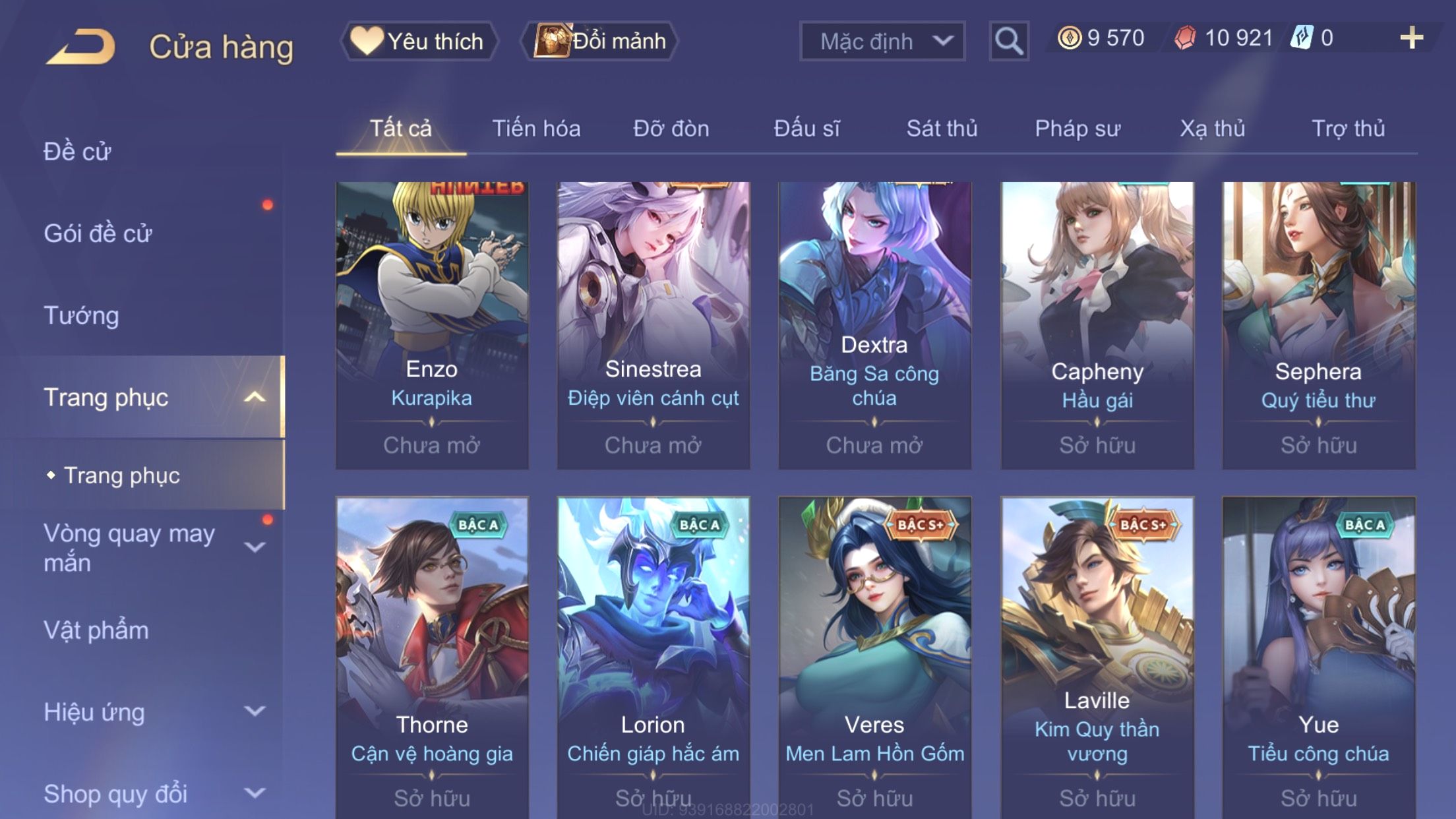Select Enzo Kurapika skin card

432,326
